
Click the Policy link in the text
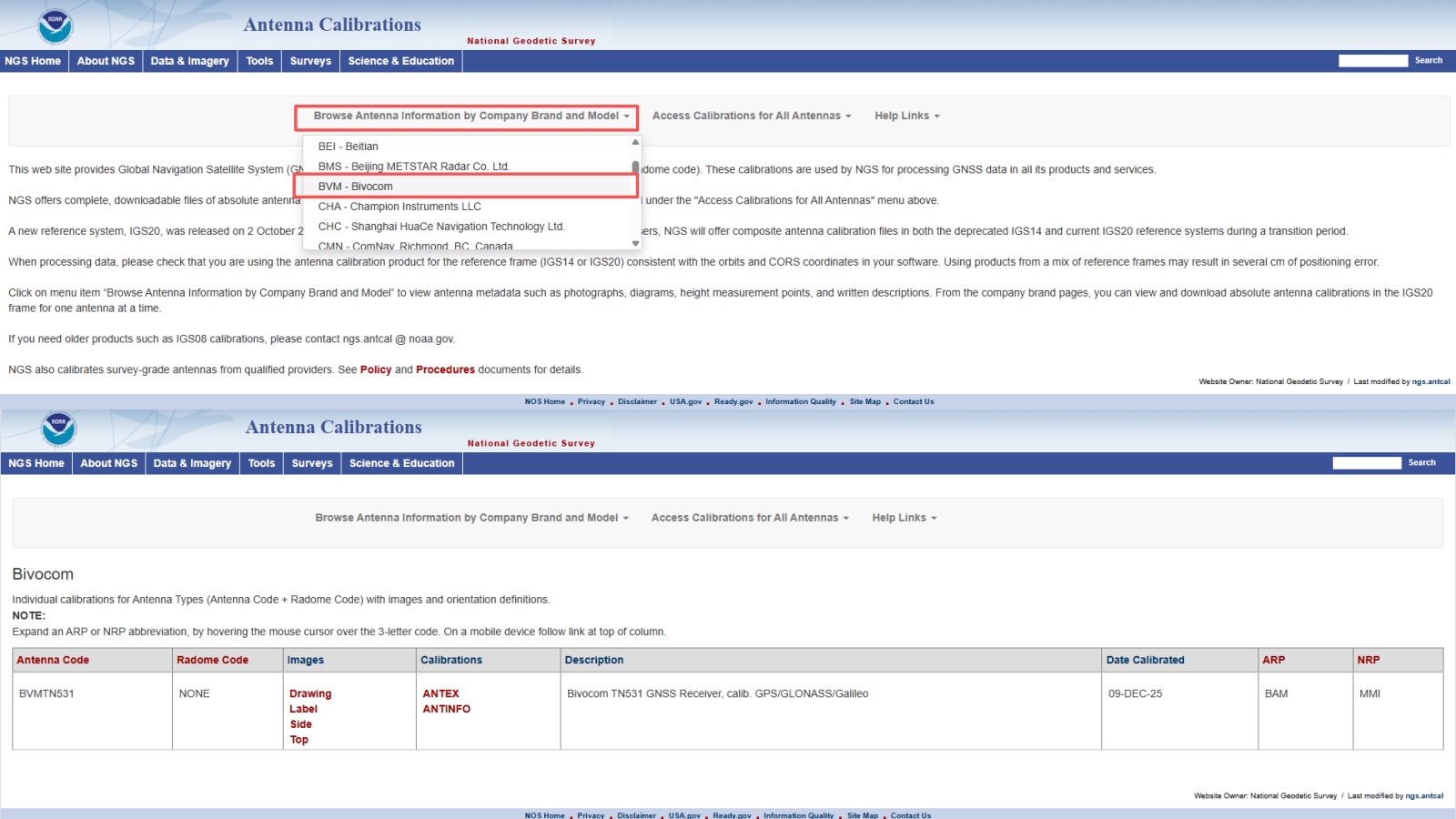click(375, 370)
